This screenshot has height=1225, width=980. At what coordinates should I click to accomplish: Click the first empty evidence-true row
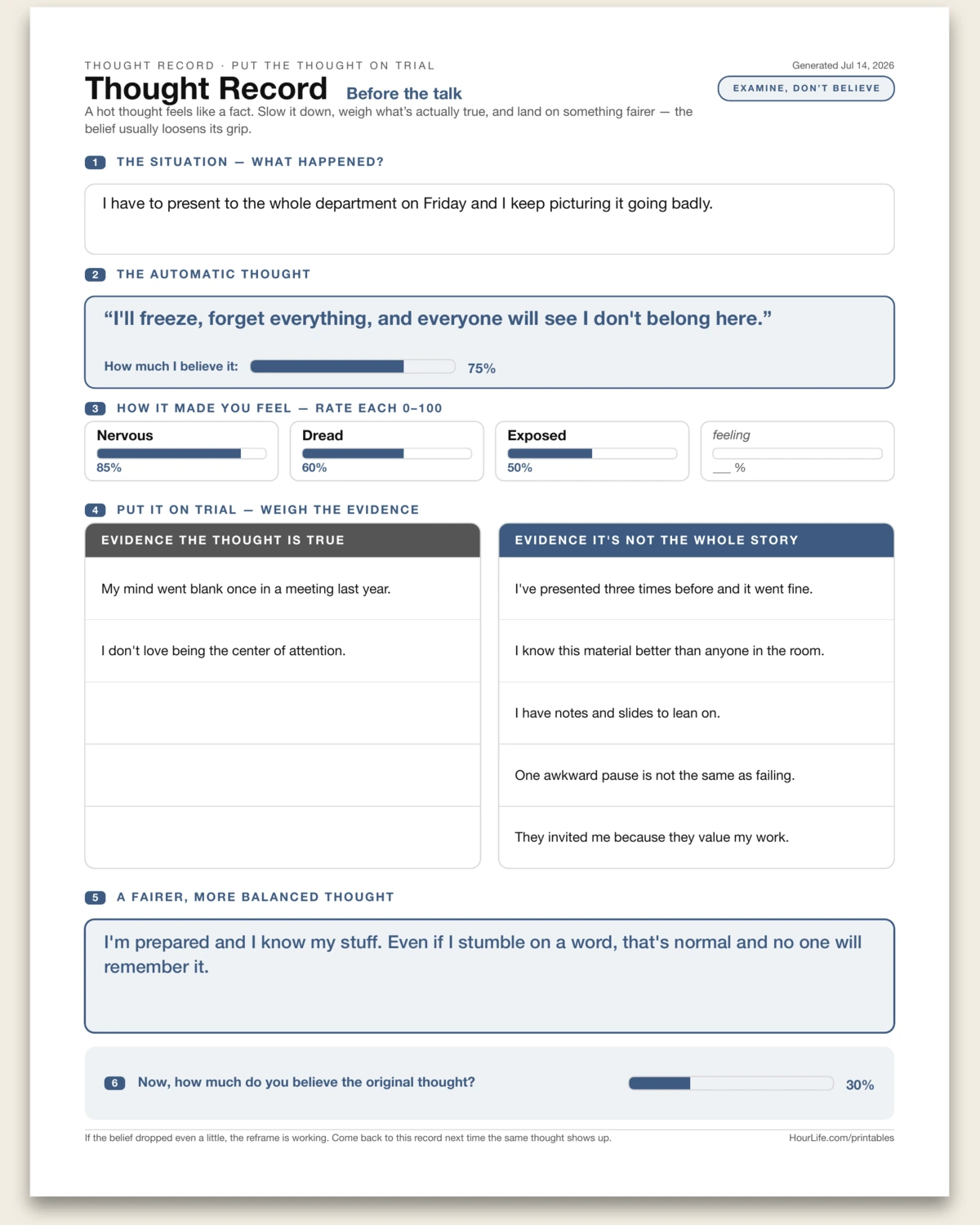[283, 713]
